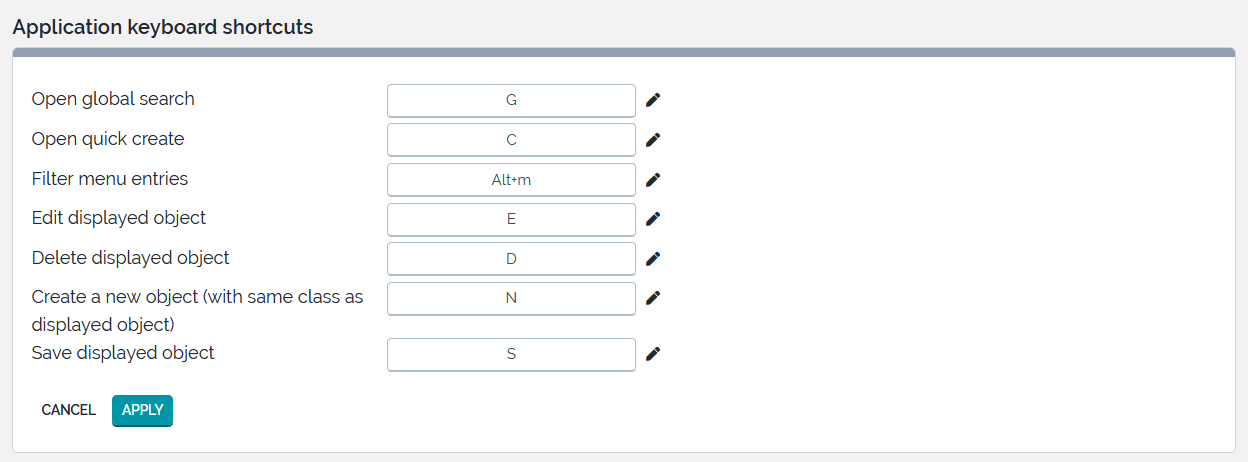
Task: Cancel the shortcut changes
Action: (x=68, y=410)
